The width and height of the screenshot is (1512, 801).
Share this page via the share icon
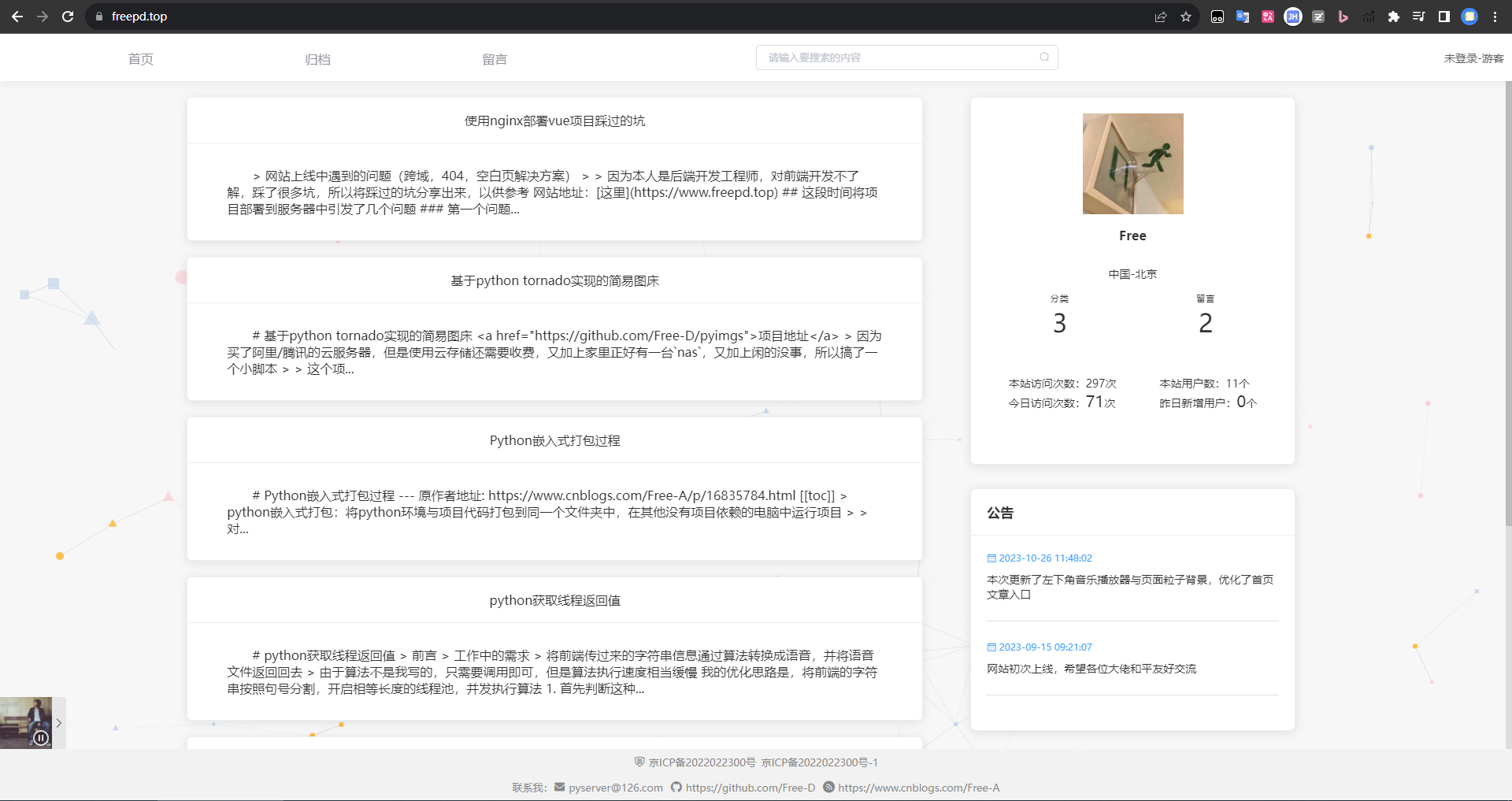coord(1161,17)
